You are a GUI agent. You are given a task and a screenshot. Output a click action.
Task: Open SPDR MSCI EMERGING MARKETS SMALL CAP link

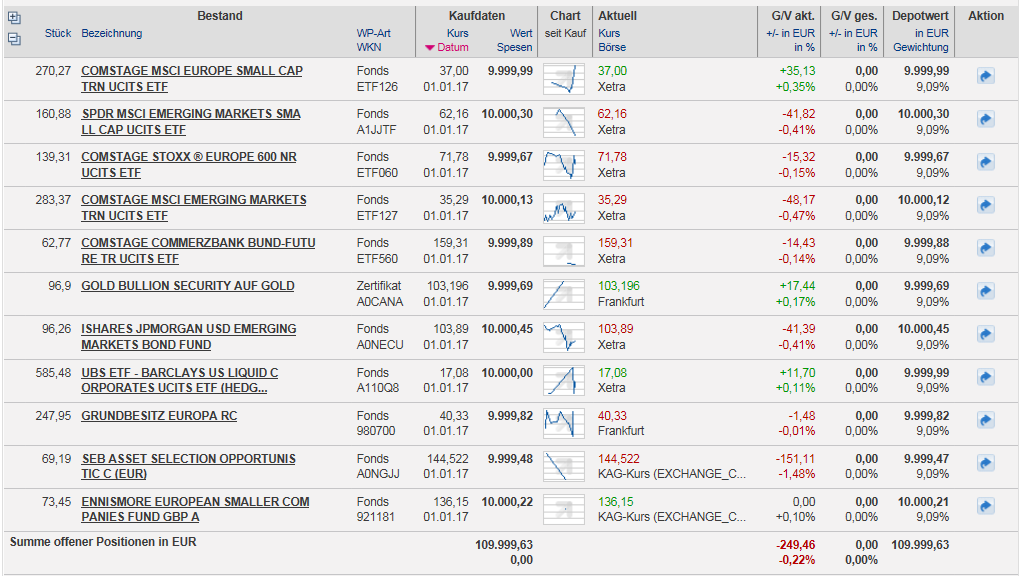click(x=191, y=122)
